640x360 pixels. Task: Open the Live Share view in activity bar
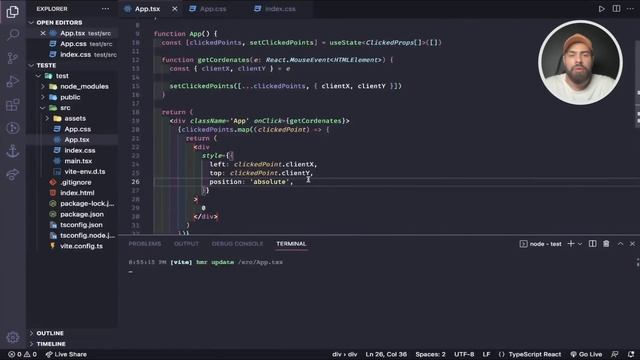pos(13,175)
